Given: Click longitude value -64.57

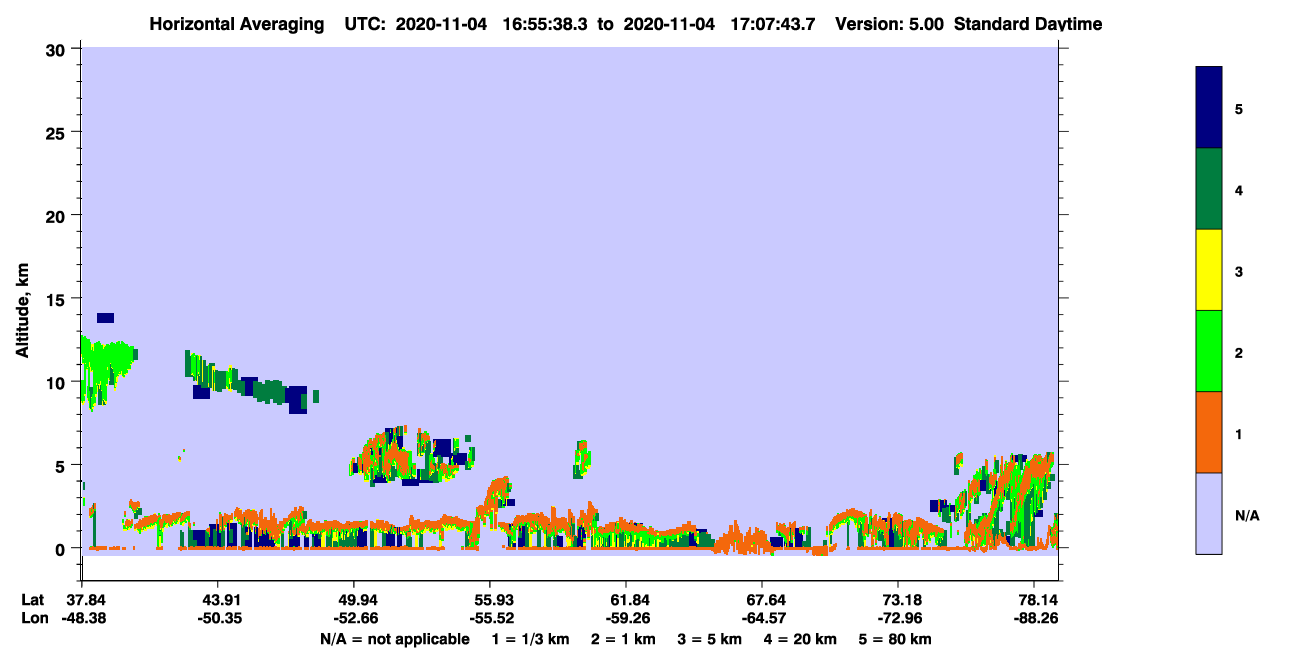Looking at the screenshot, I should coord(762,619).
